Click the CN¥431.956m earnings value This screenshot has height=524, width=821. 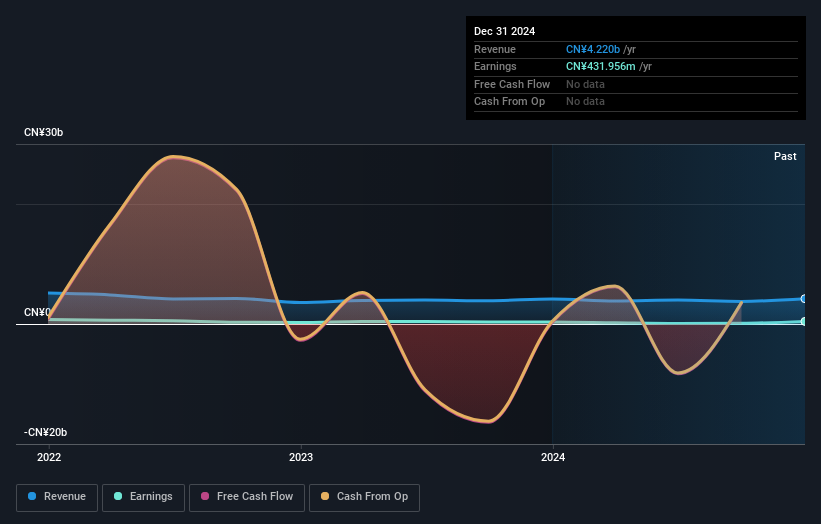tap(601, 66)
